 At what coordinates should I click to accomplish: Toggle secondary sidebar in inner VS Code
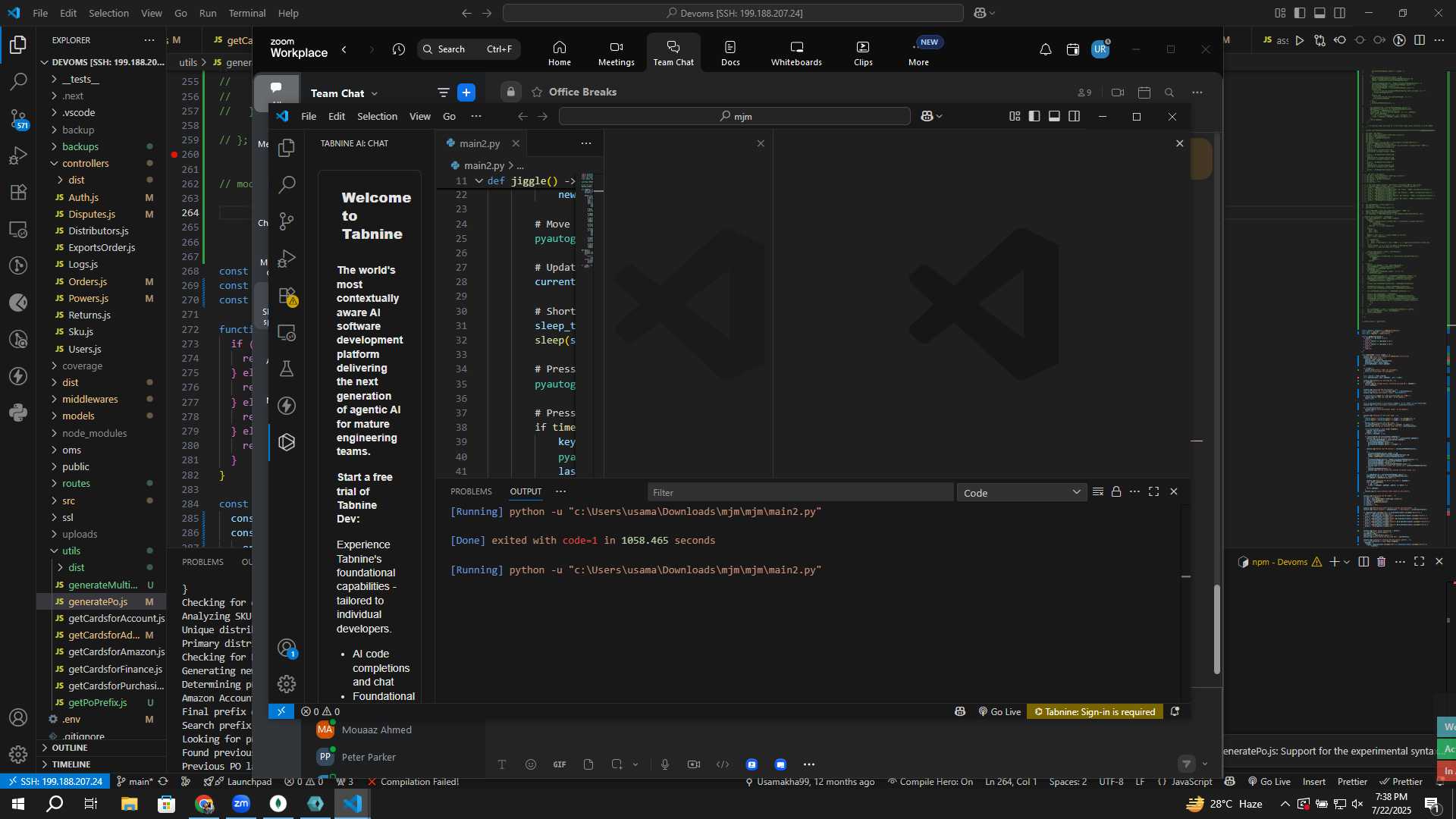[1074, 116]
